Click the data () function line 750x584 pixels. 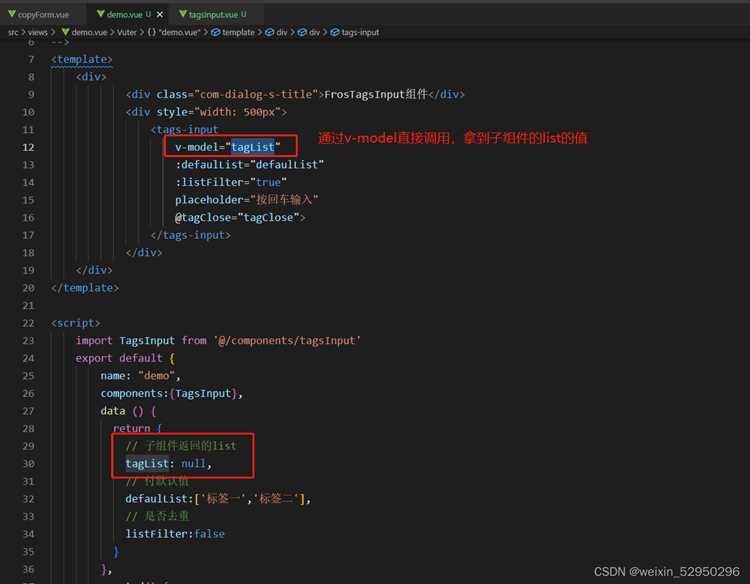tap(128, 411)
